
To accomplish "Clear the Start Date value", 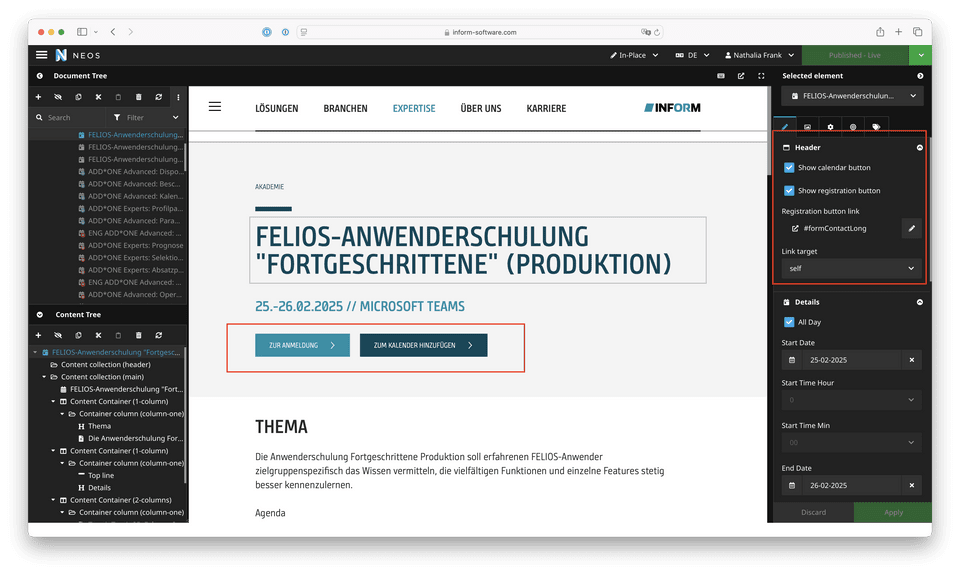I will coord(912,360).
